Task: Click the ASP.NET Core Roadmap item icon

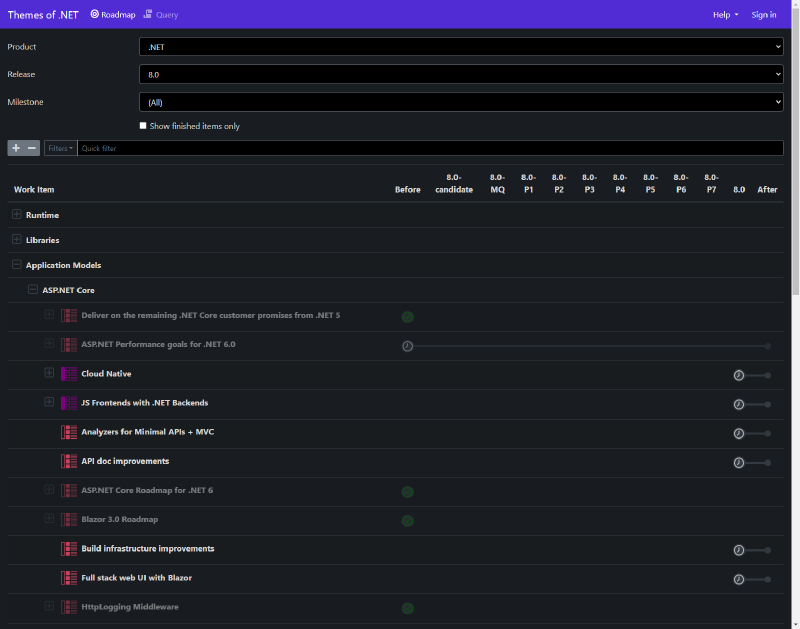Action: point(69,490)
